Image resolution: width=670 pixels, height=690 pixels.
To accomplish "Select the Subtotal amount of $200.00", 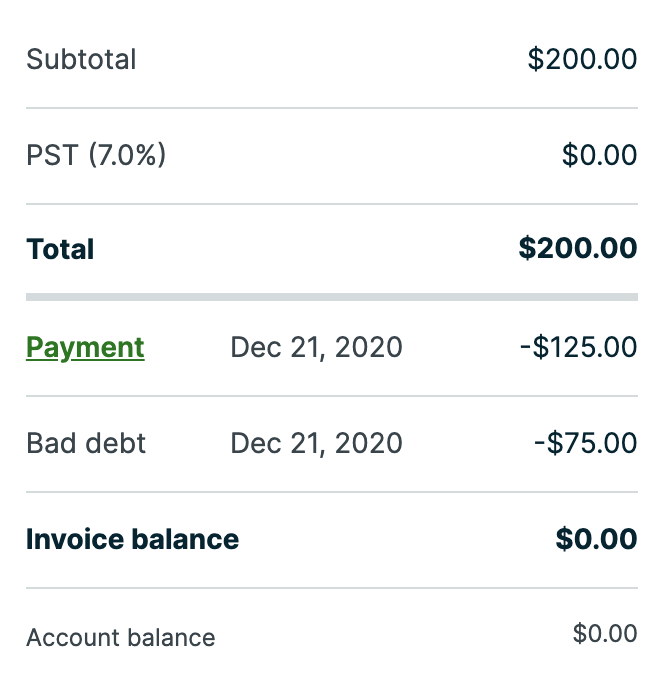I will (582, 59).
